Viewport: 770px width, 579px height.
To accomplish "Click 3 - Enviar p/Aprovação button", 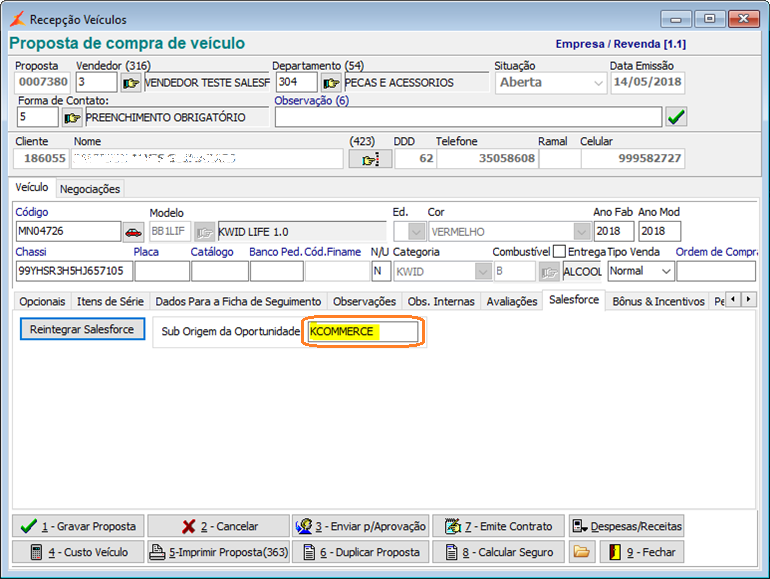I will [361, 526].
